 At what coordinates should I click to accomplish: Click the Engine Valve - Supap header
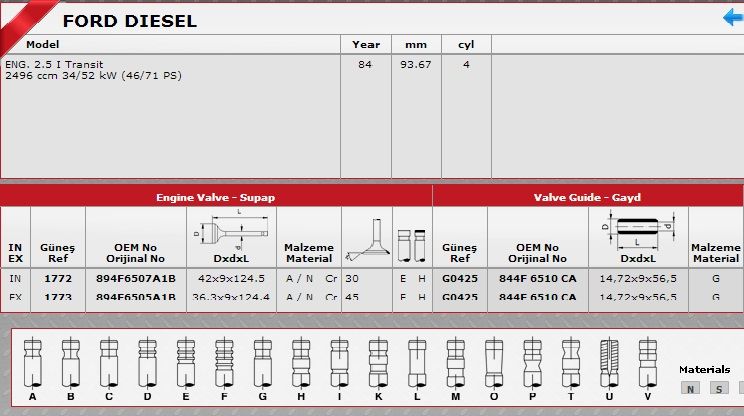tap(215, 197)
